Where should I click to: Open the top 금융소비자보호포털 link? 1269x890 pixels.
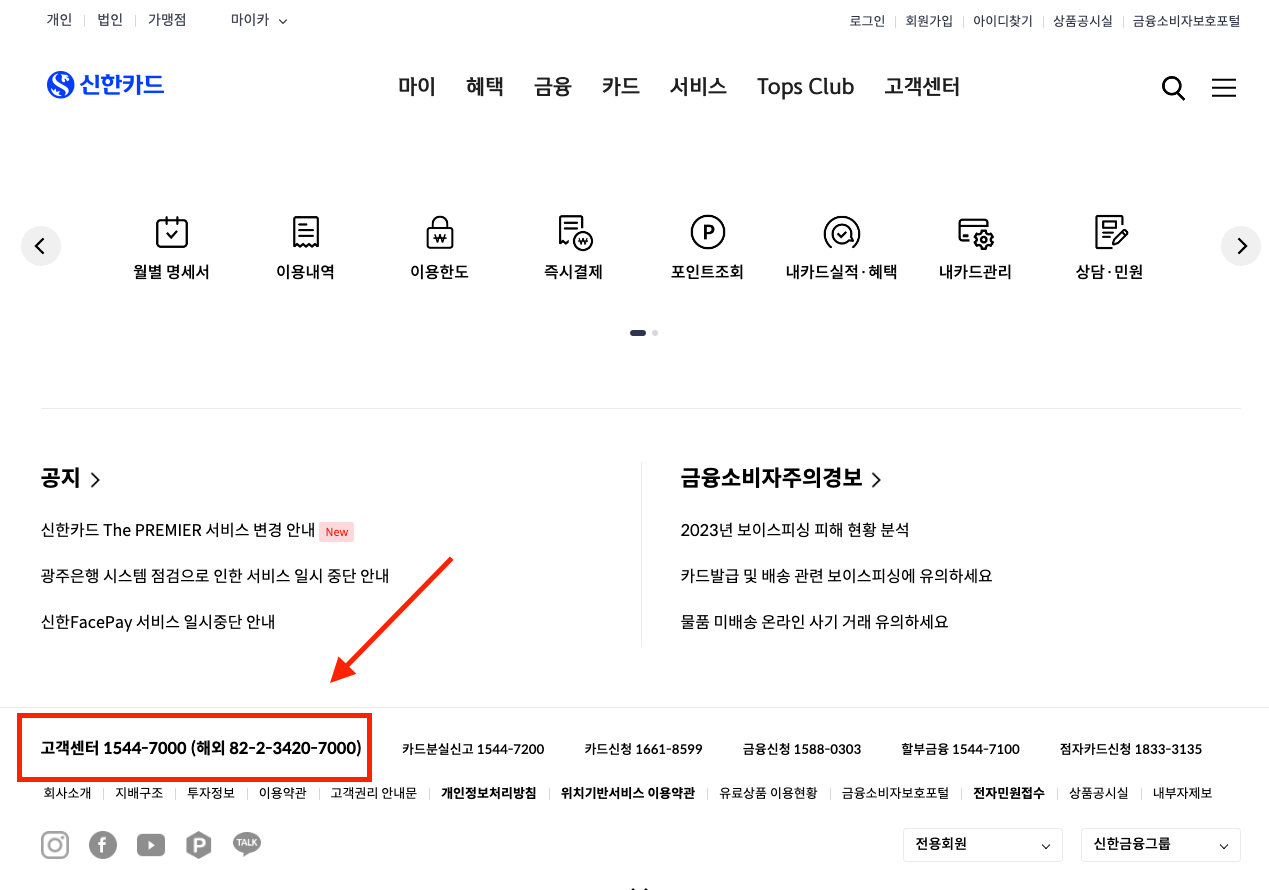pos(1187,21)
